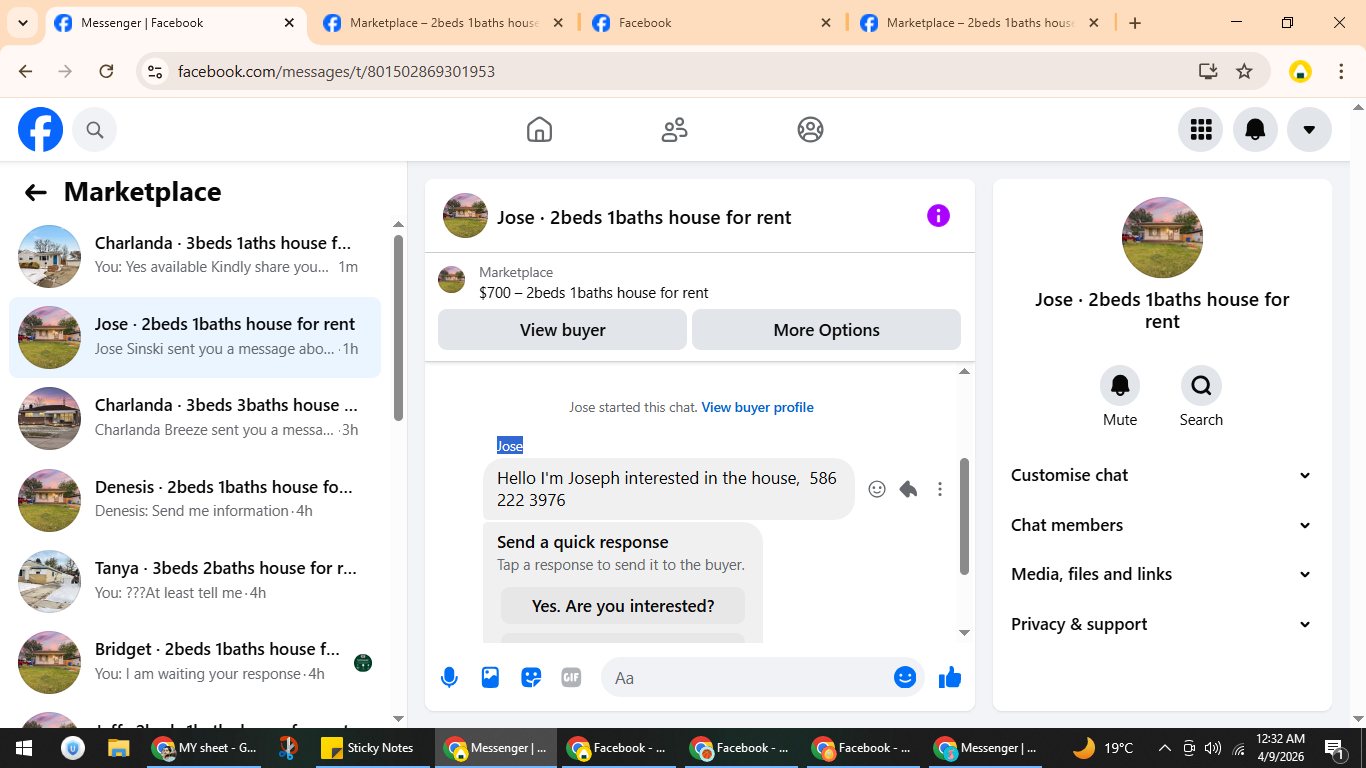Send a thumbs-up like

(x=950, y=677)
